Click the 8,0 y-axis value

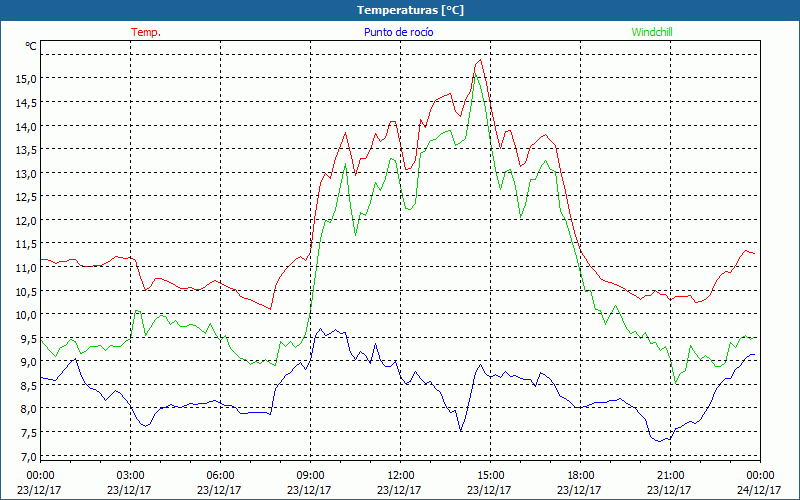click(x=28, y=409)
